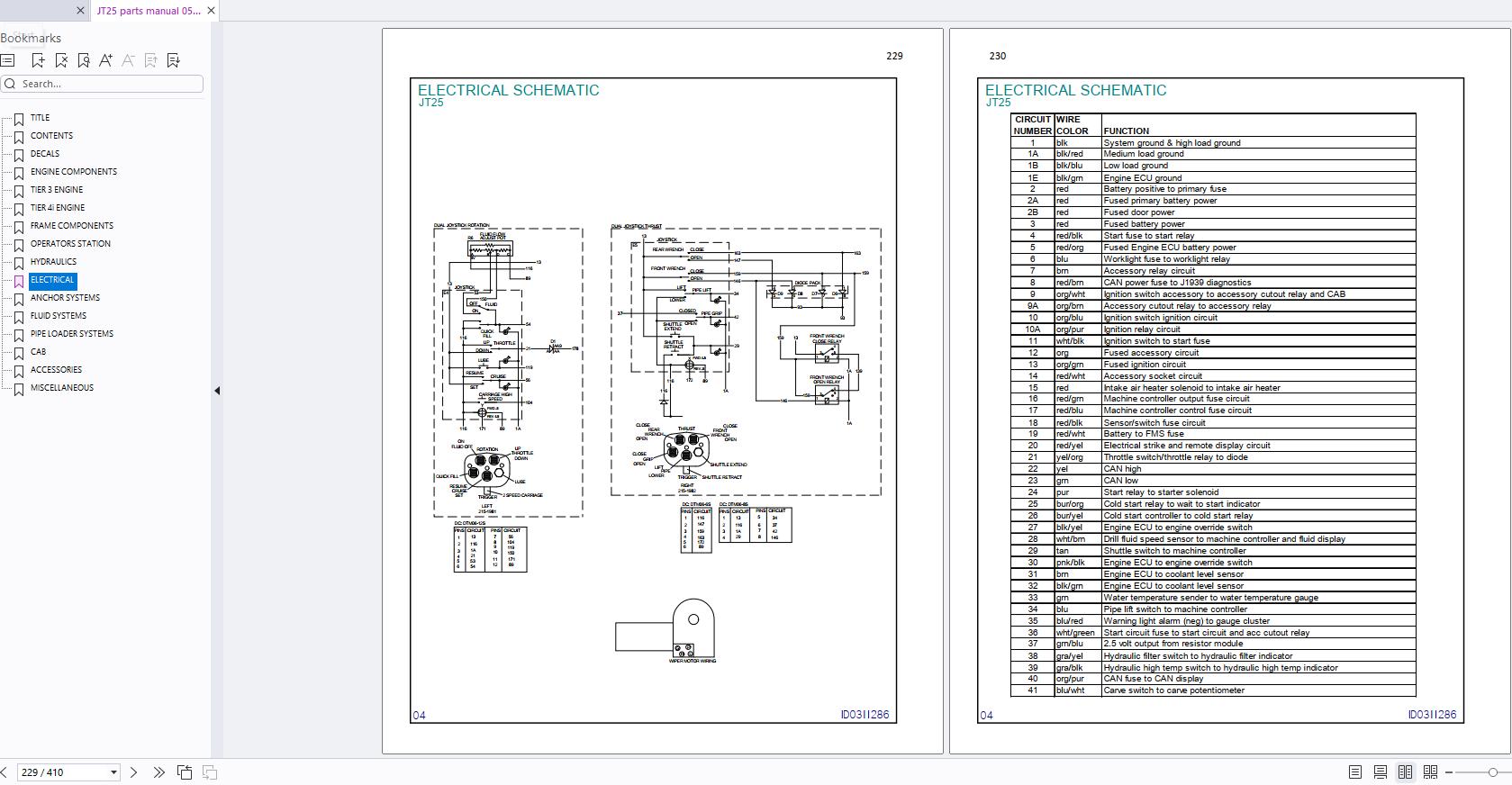Screen dimensions: 1512x785
Task: Go to the next page arrow
Action: click(134, 772)
